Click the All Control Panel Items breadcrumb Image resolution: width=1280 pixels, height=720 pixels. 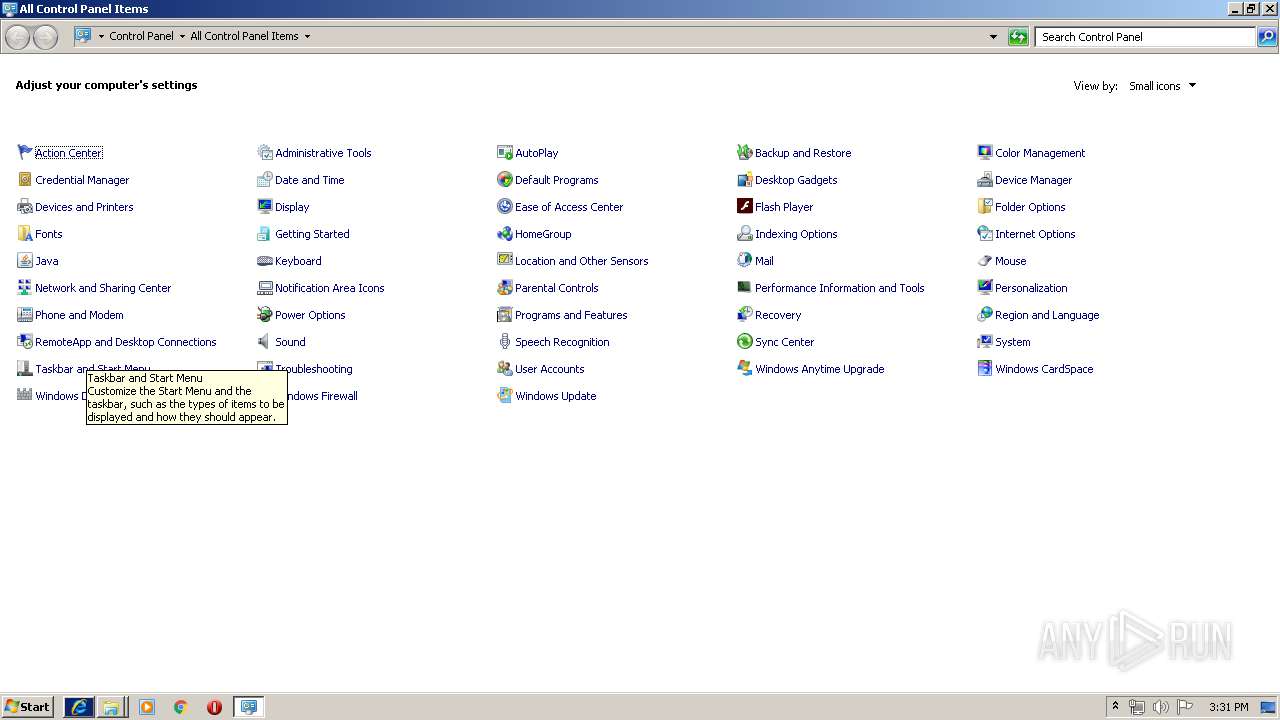244,36
